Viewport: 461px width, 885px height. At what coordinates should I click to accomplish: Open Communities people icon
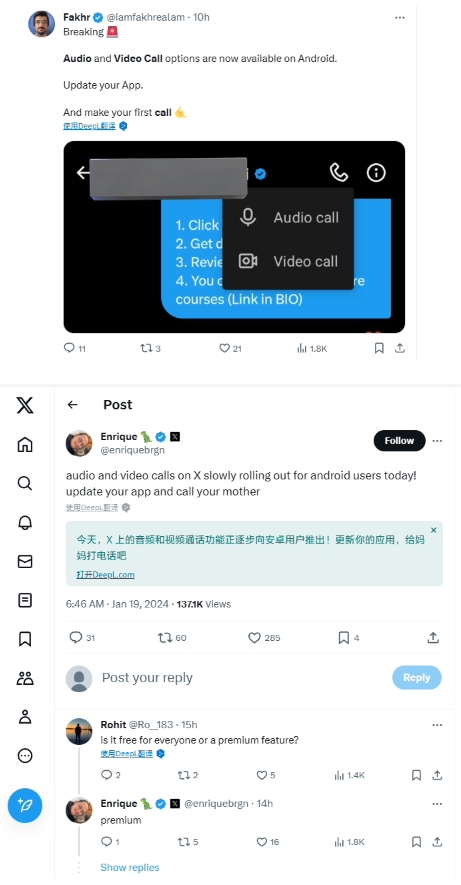coord(25,678)
